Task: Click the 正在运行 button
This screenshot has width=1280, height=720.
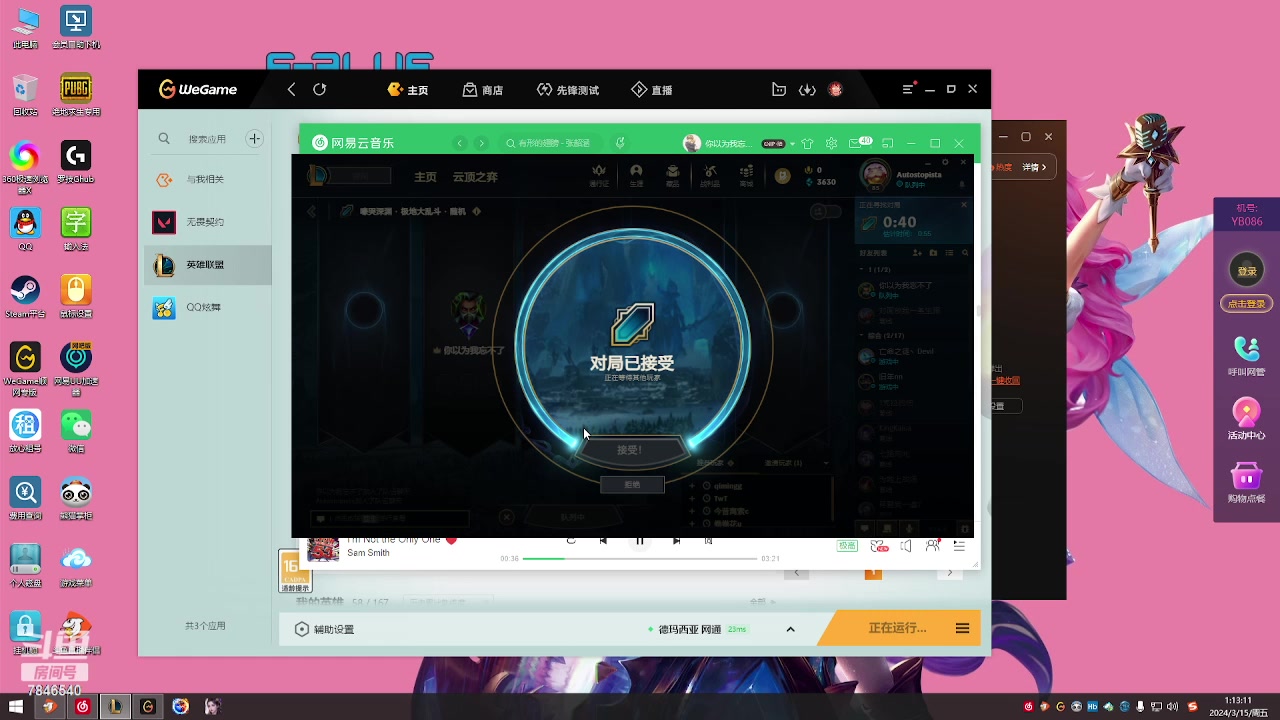Action: (897, 628)
